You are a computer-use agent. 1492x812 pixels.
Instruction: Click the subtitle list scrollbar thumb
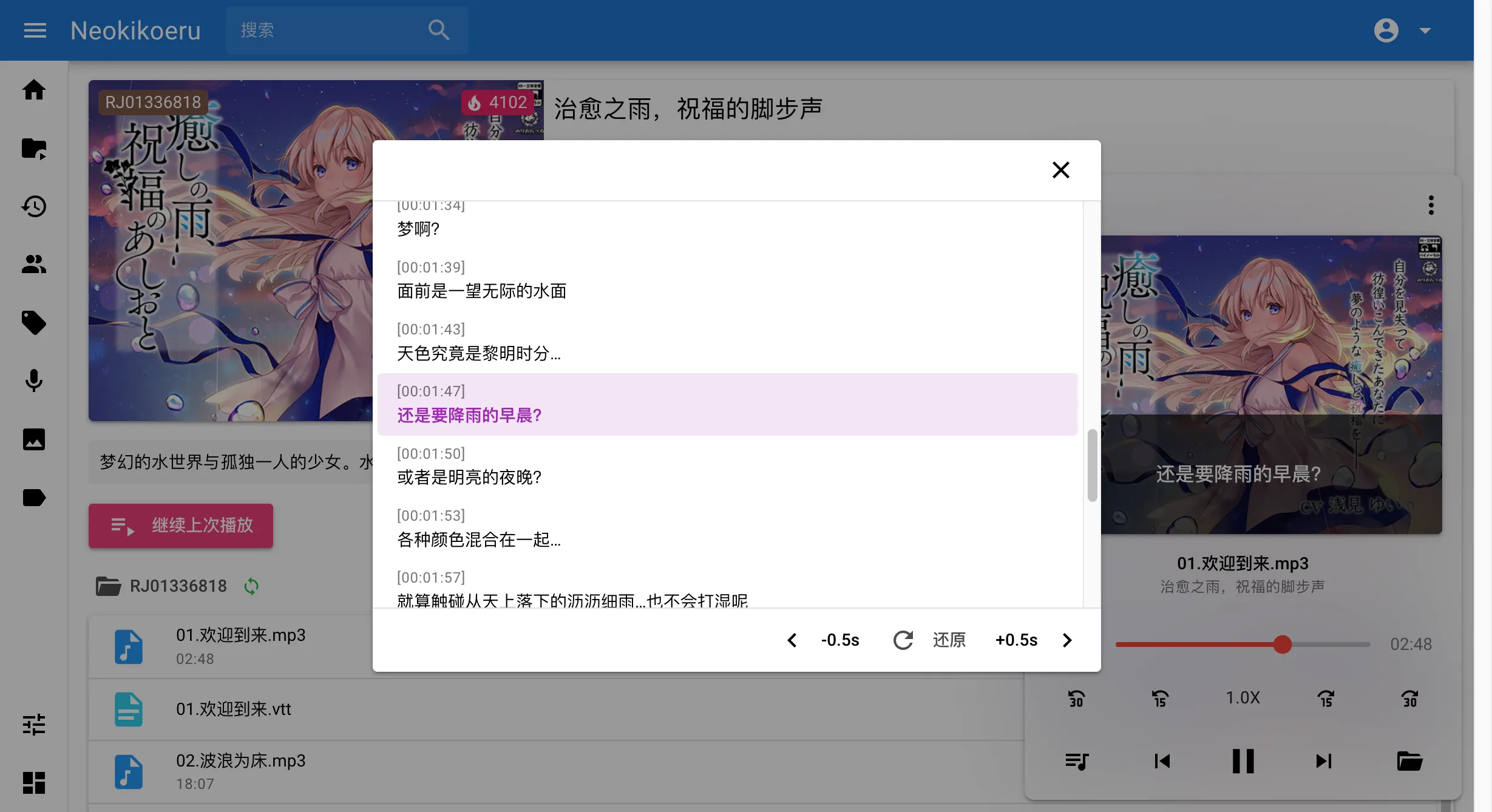click(1092, 465)
